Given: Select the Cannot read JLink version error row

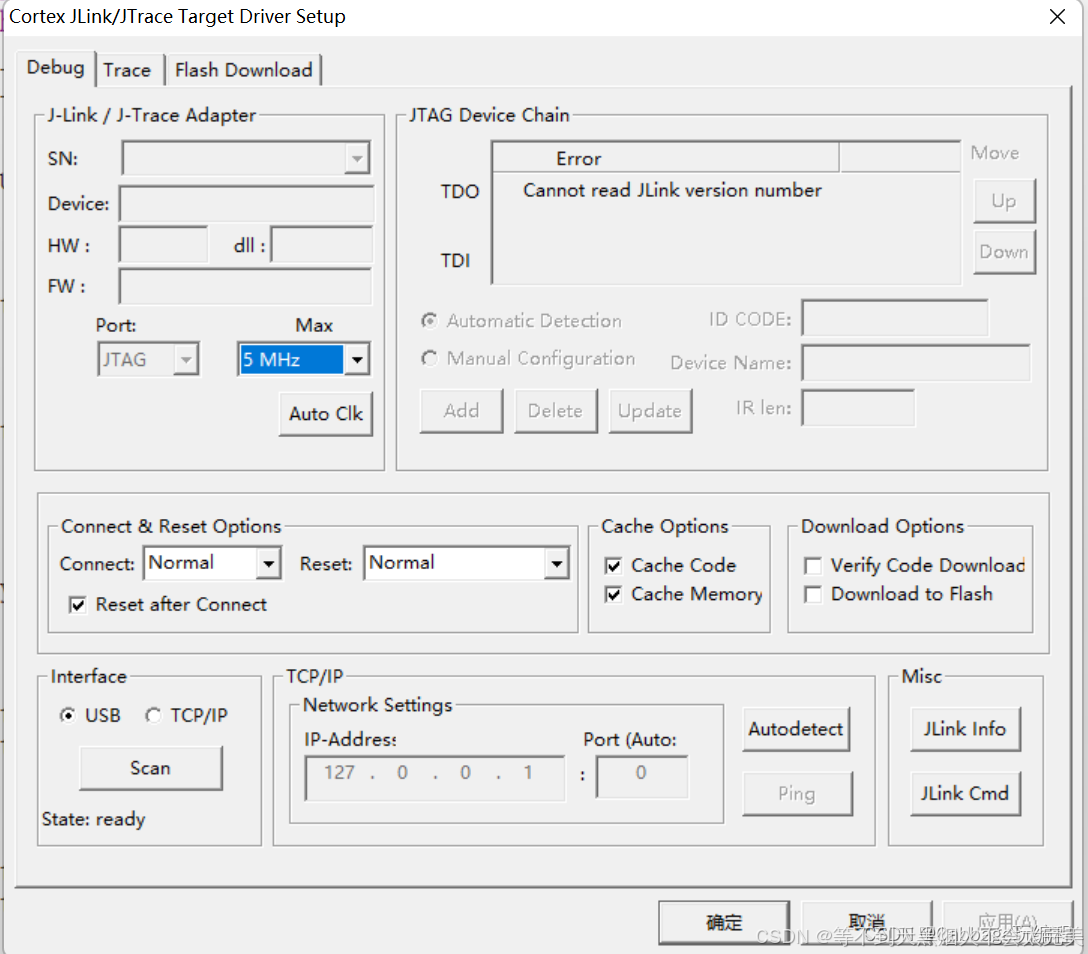Looking at the screenshot, I should 670,190.
